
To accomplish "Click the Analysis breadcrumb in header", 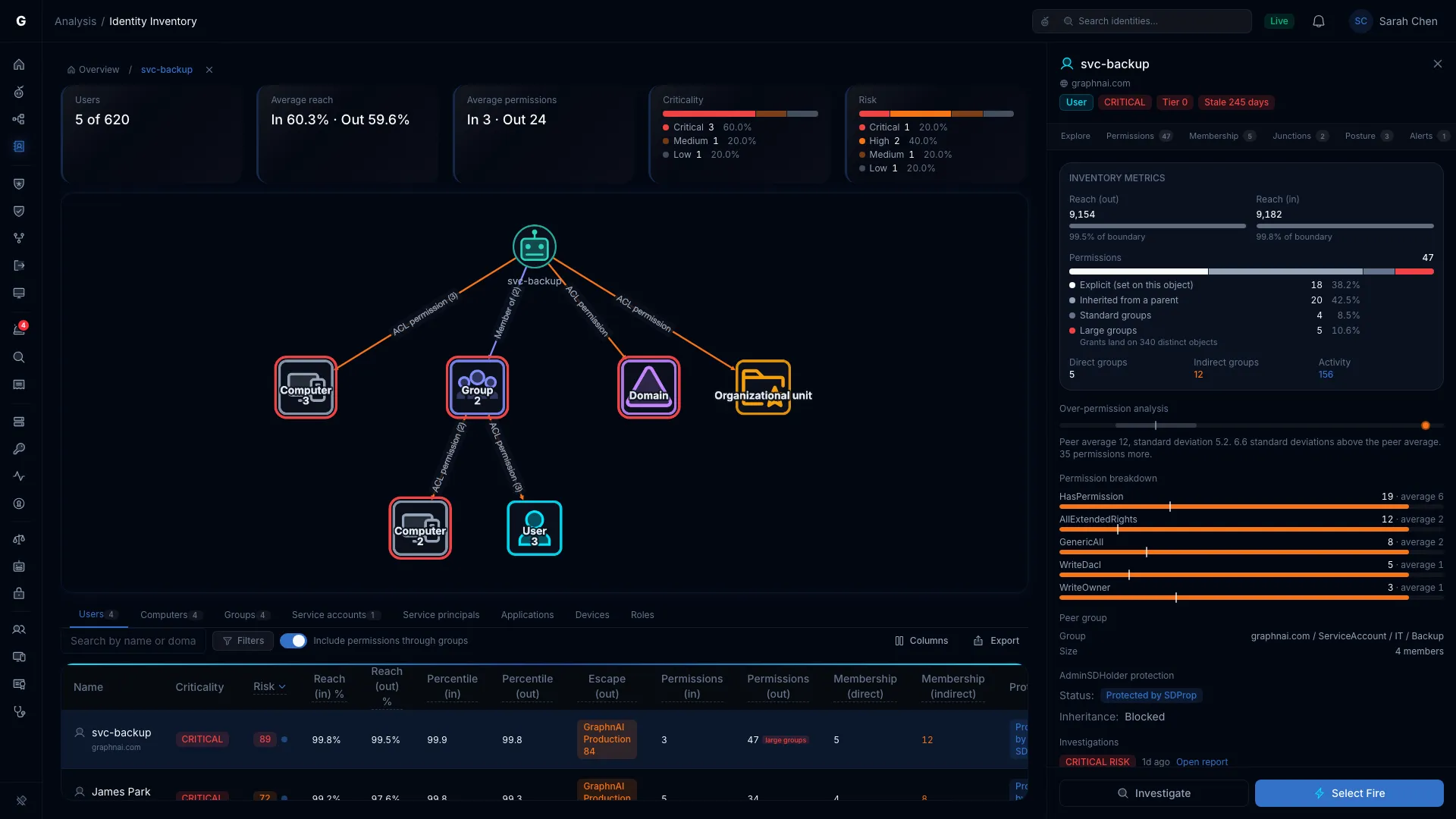I will (75, 21).
